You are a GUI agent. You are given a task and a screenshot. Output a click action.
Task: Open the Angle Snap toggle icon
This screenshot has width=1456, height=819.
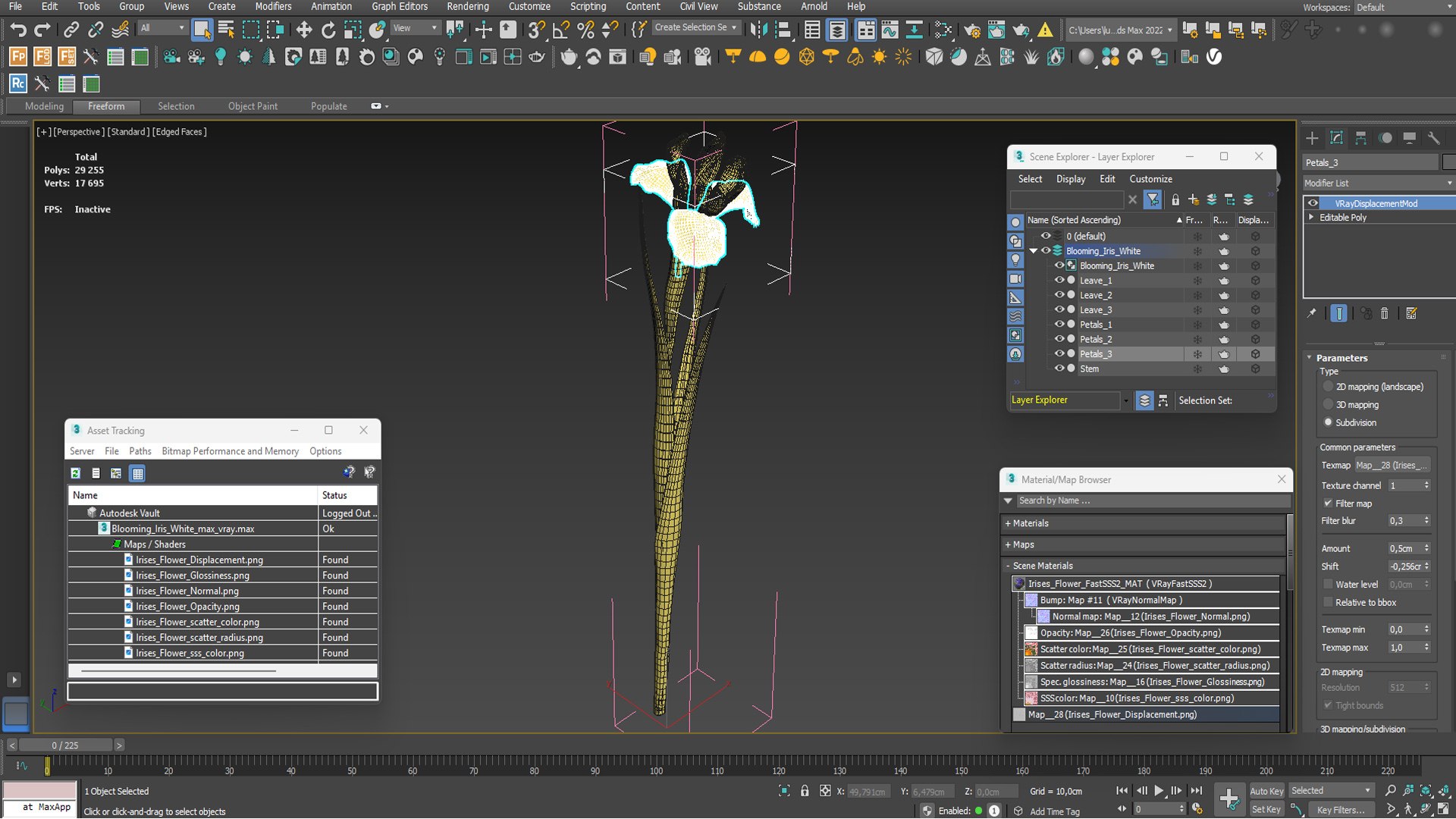pos(561,30)
